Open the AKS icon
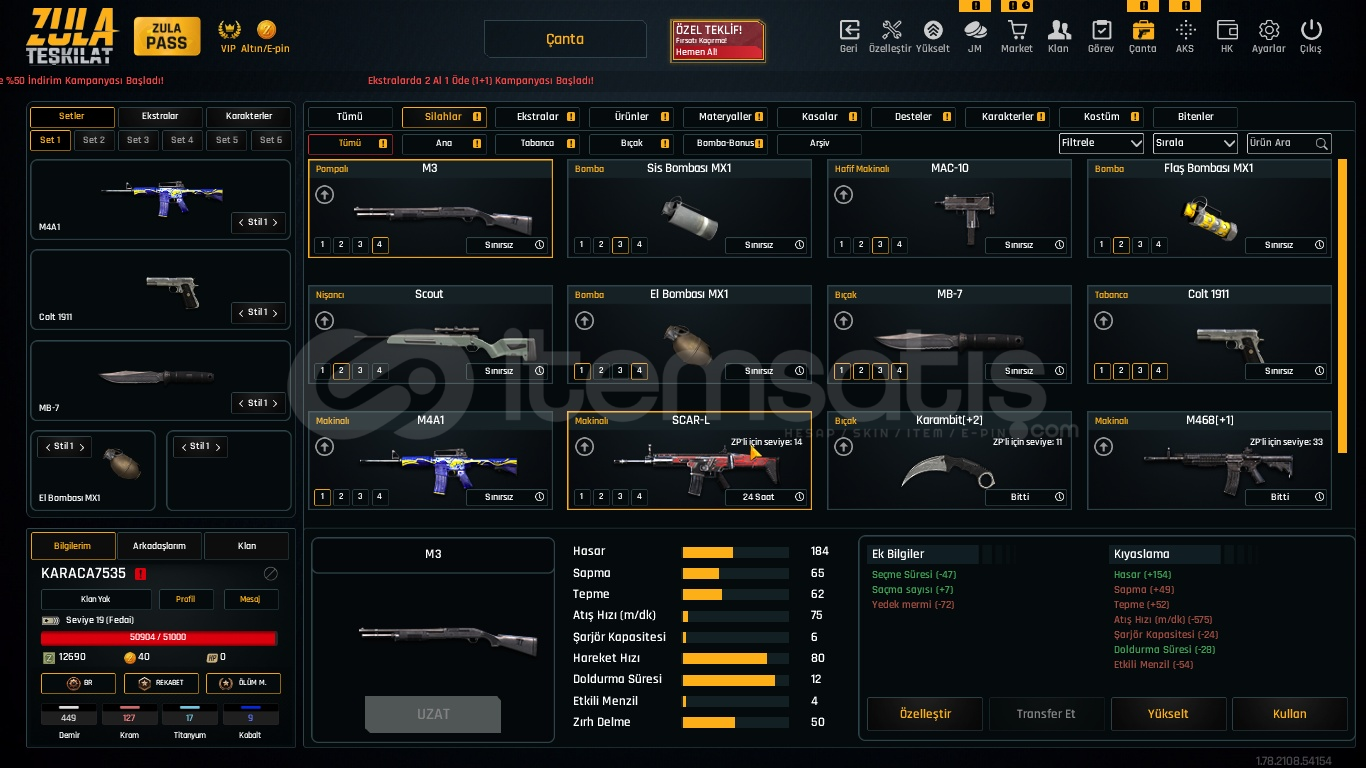The height and width of the screenshot is (768, 1366). 1185,30
